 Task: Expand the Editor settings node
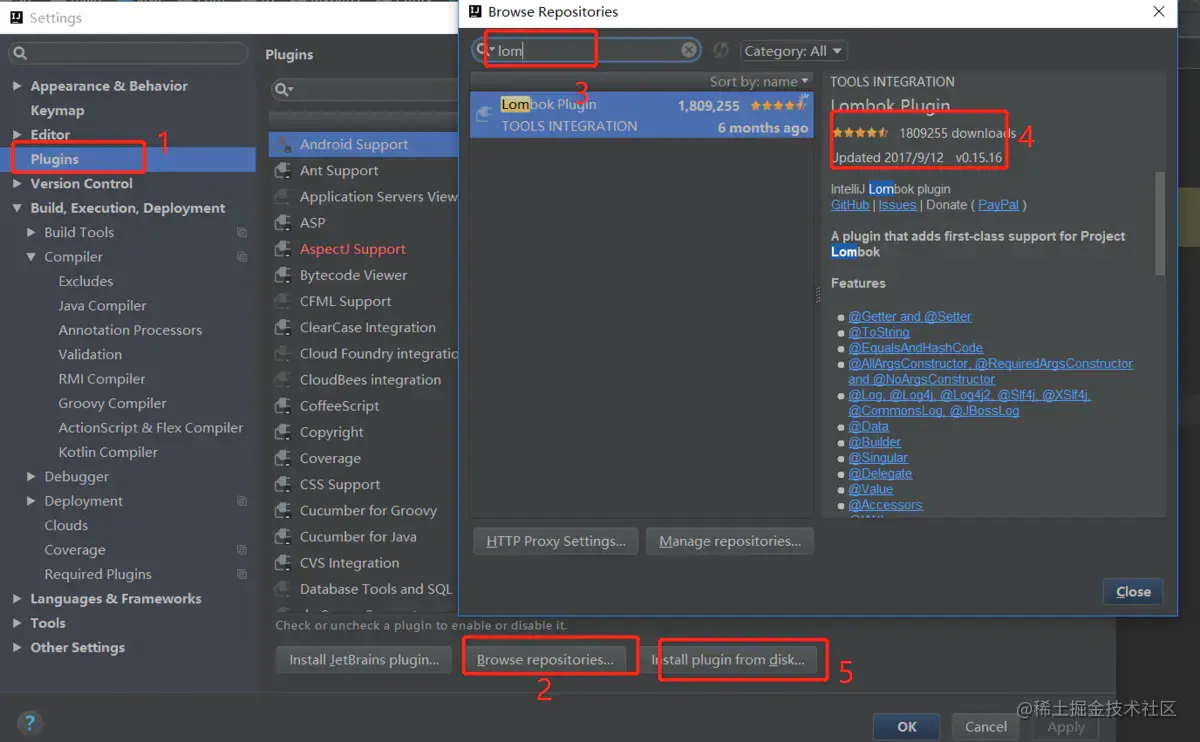click(x=17, y=134)
